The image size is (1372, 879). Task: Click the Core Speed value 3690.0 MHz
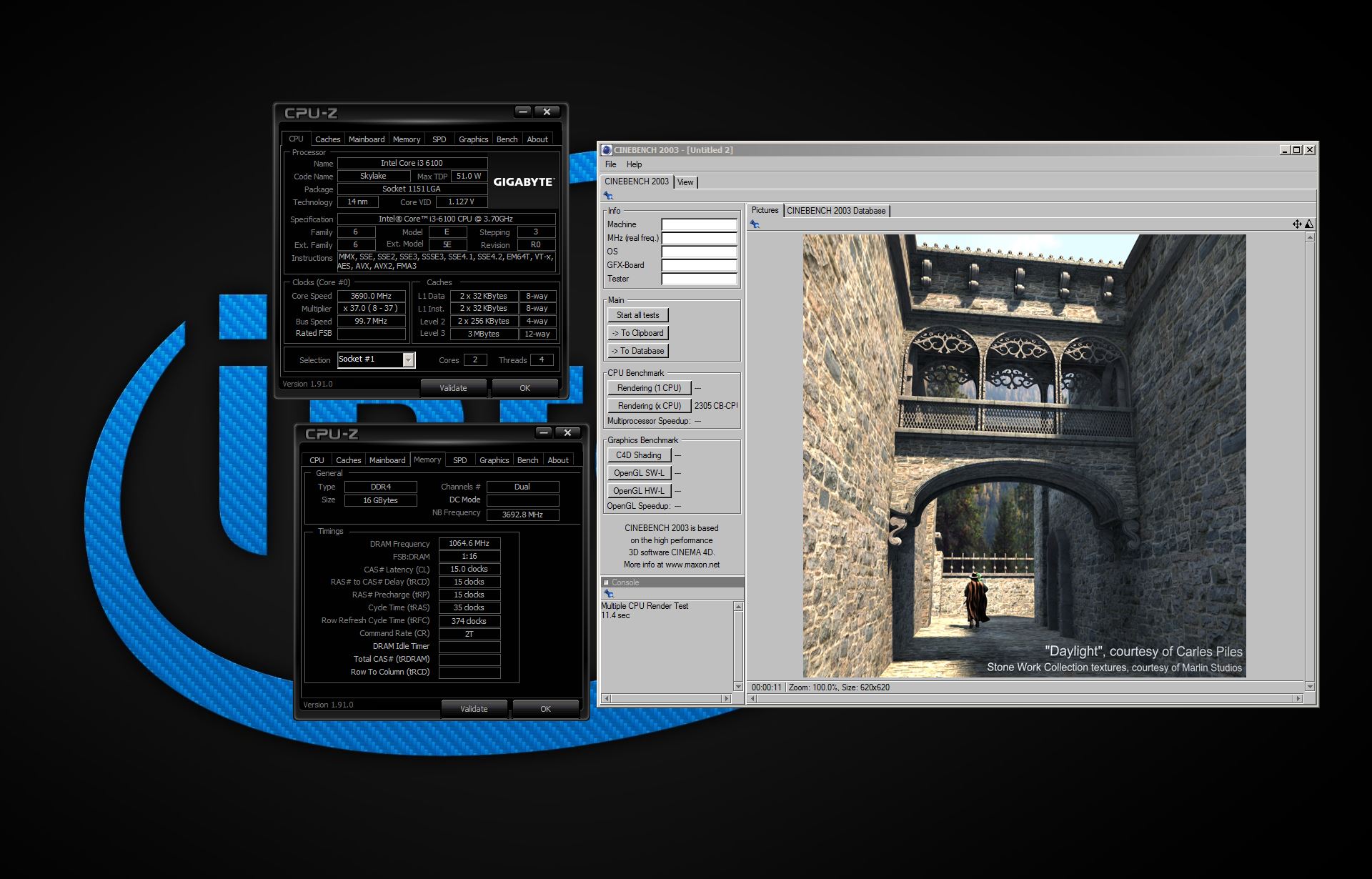371,296
